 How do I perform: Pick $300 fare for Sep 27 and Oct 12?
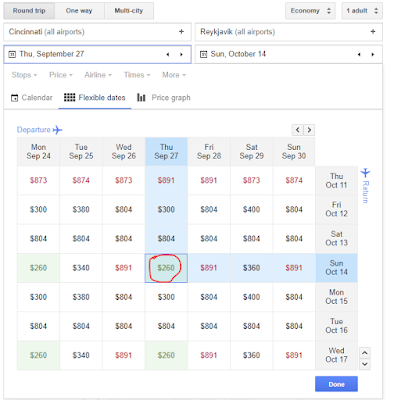point(166,209)
